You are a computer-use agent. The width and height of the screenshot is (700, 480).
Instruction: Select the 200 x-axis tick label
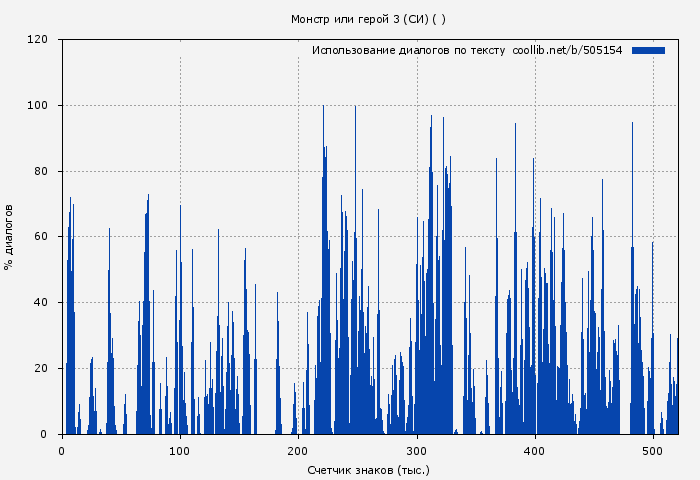coord(298,451)
